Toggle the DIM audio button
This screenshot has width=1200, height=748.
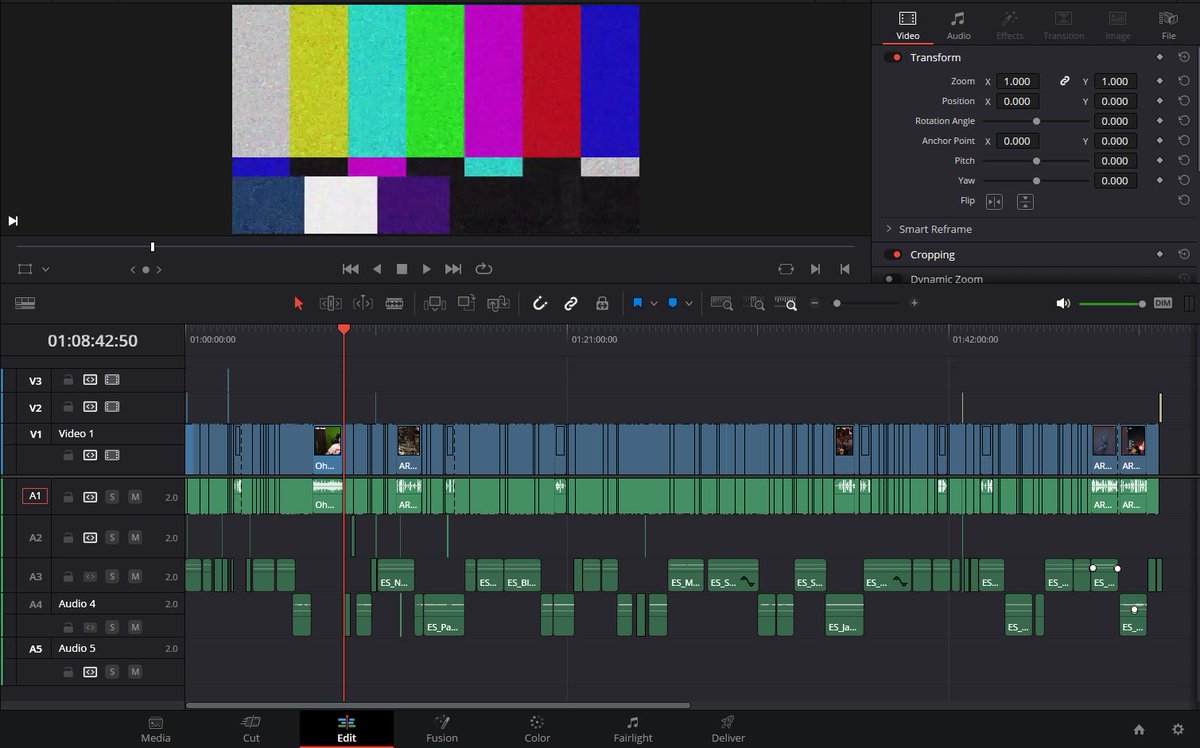pyautogui.click(x=1163, y=303)
